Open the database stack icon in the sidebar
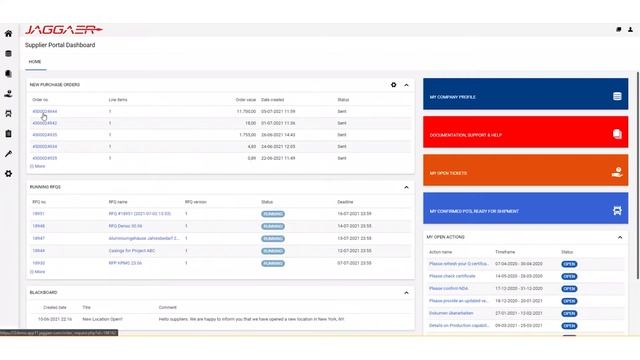The width and height of the screenshot is (640, 360). pyautogui.click(x=8, y=53)
